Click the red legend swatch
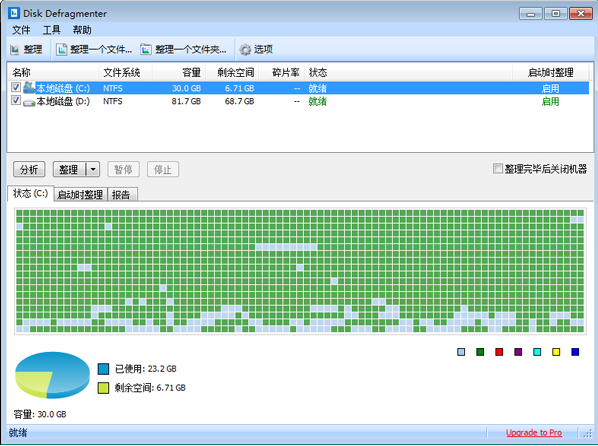598x446 pixels. tap(499, 352)
